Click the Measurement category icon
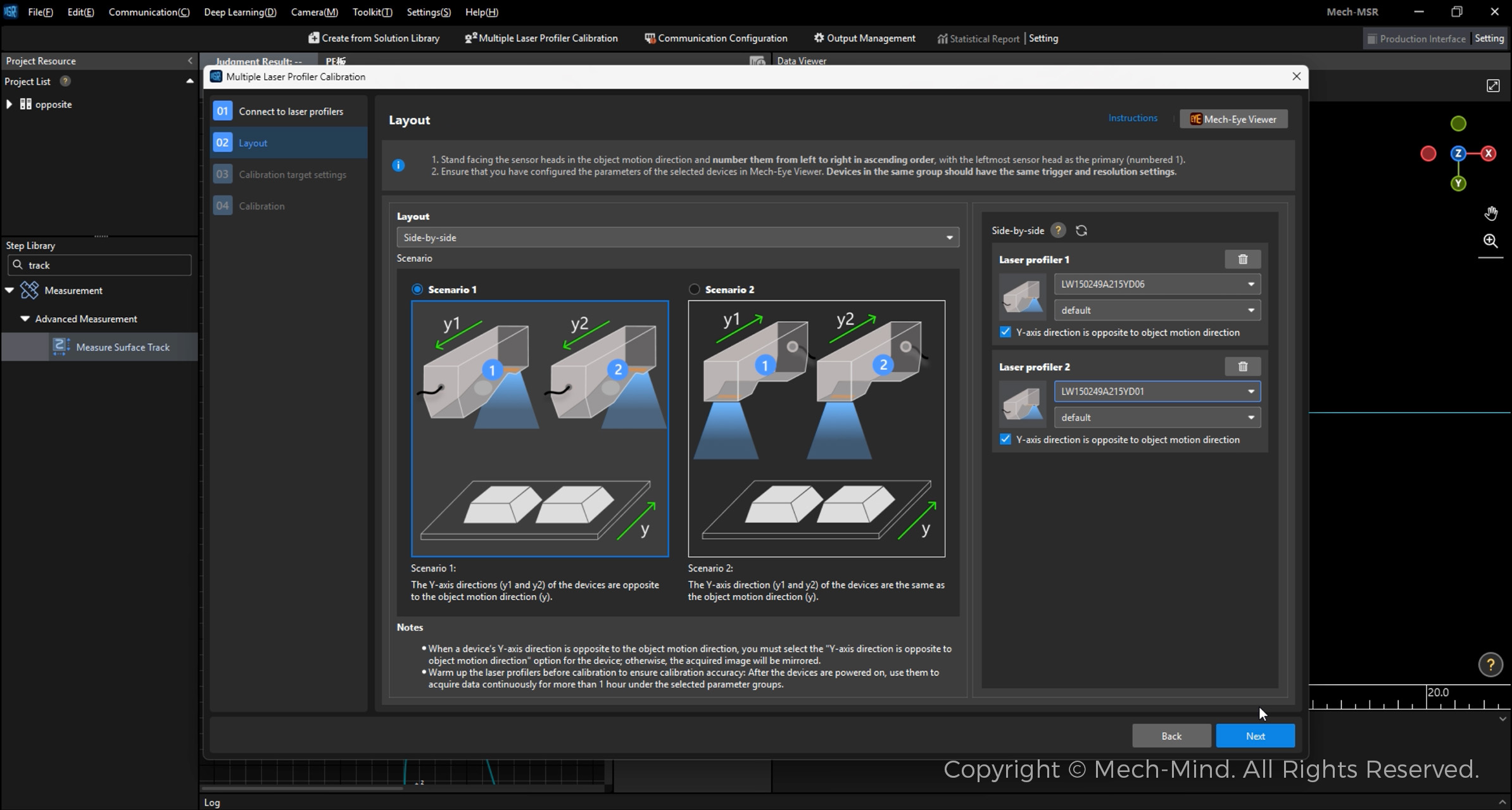The image size is (1512, 810). coord(29,290)
